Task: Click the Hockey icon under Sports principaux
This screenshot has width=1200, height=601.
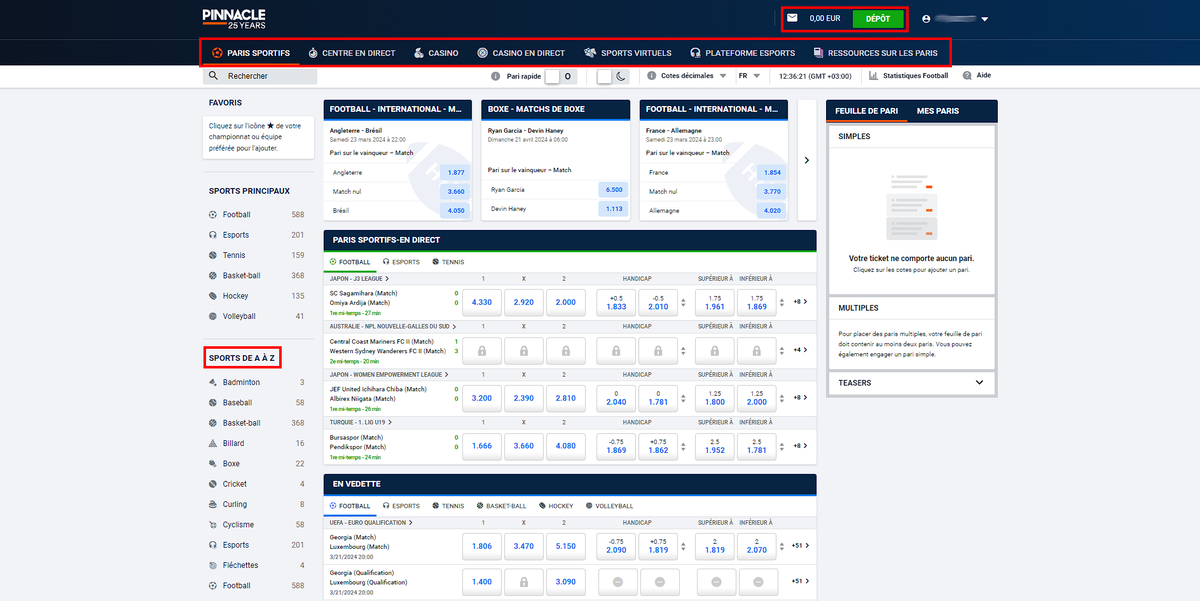Action: click(213, 296)
